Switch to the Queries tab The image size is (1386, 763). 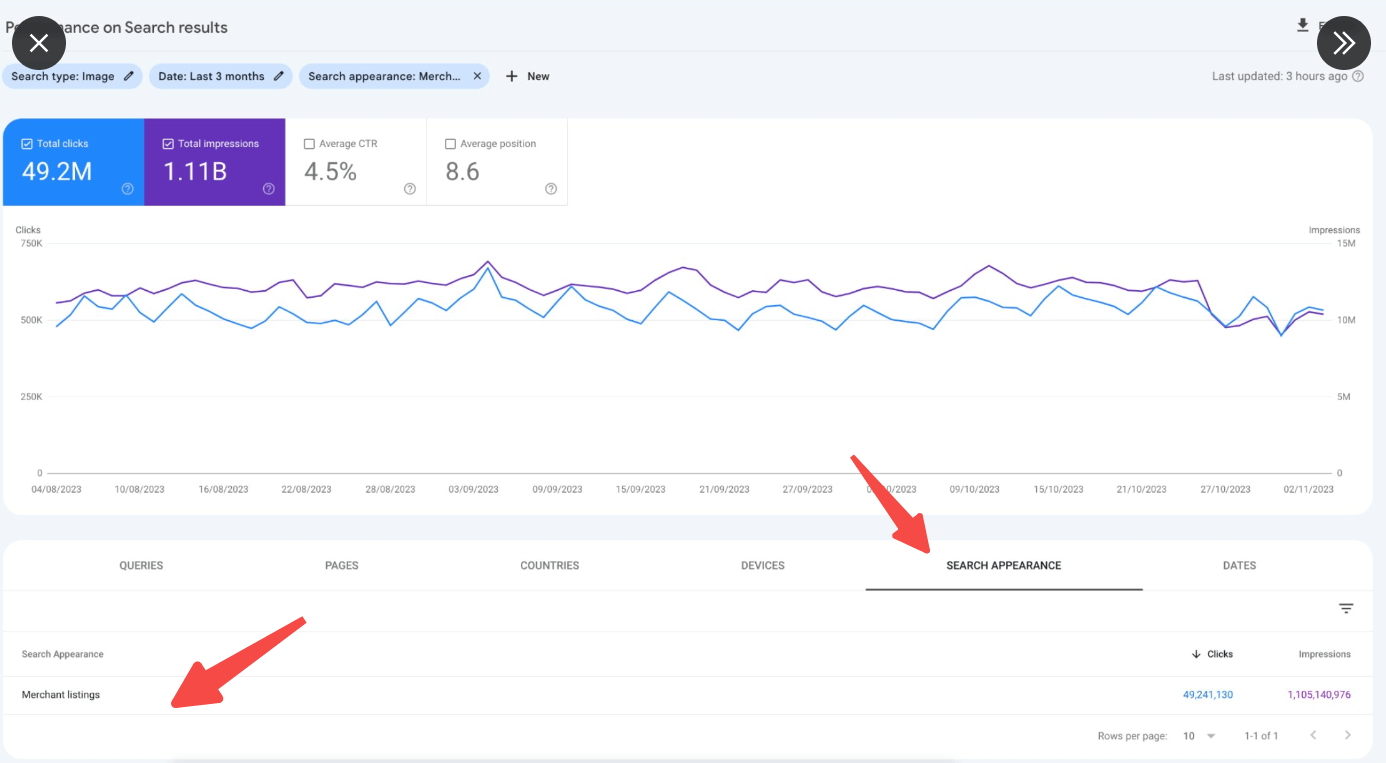[x=141, y=566]
